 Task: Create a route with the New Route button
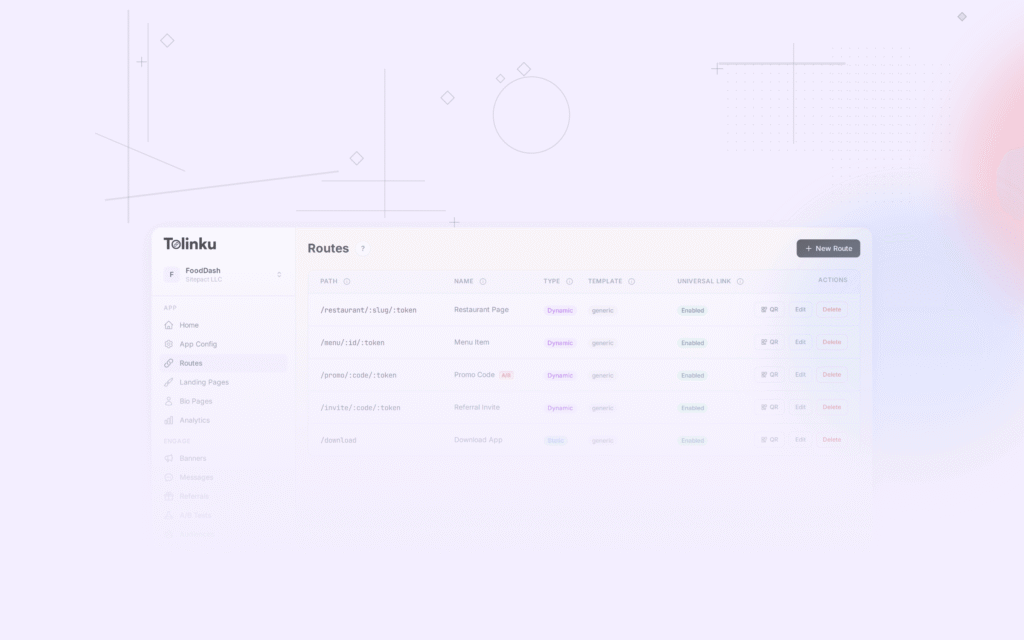(x=828, y=248)
